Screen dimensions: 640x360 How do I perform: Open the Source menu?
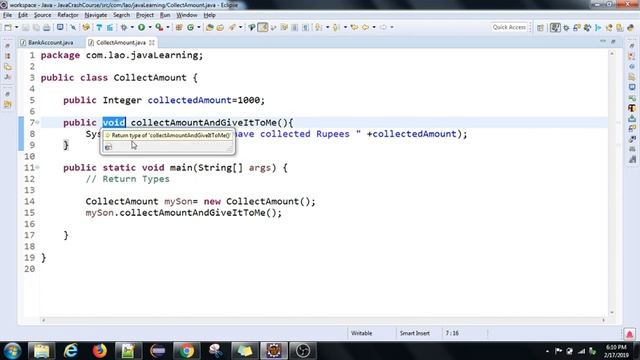pos(42,15)
